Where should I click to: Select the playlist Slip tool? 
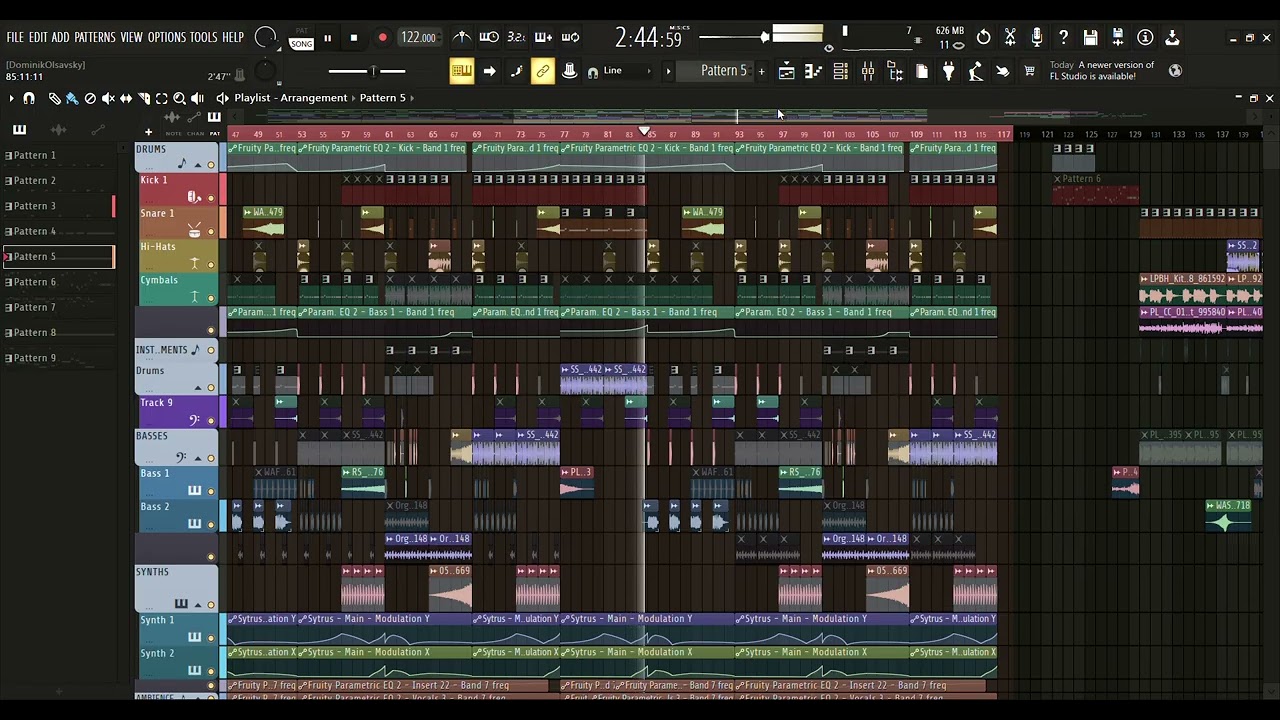pyautogui.click(x=126, y=98)
